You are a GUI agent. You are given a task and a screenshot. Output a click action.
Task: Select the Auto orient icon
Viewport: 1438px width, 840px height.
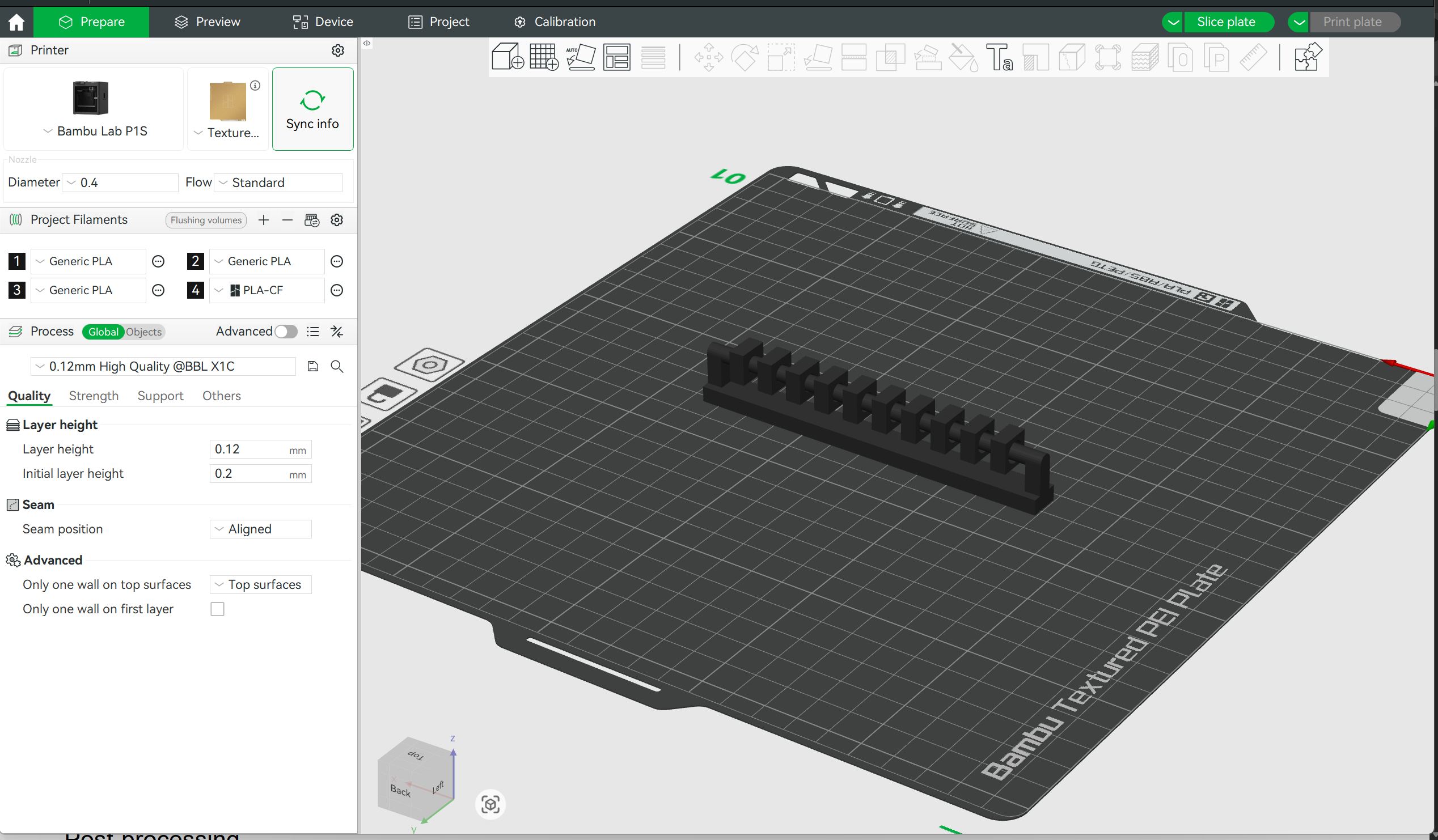click(x=581, y=57)
